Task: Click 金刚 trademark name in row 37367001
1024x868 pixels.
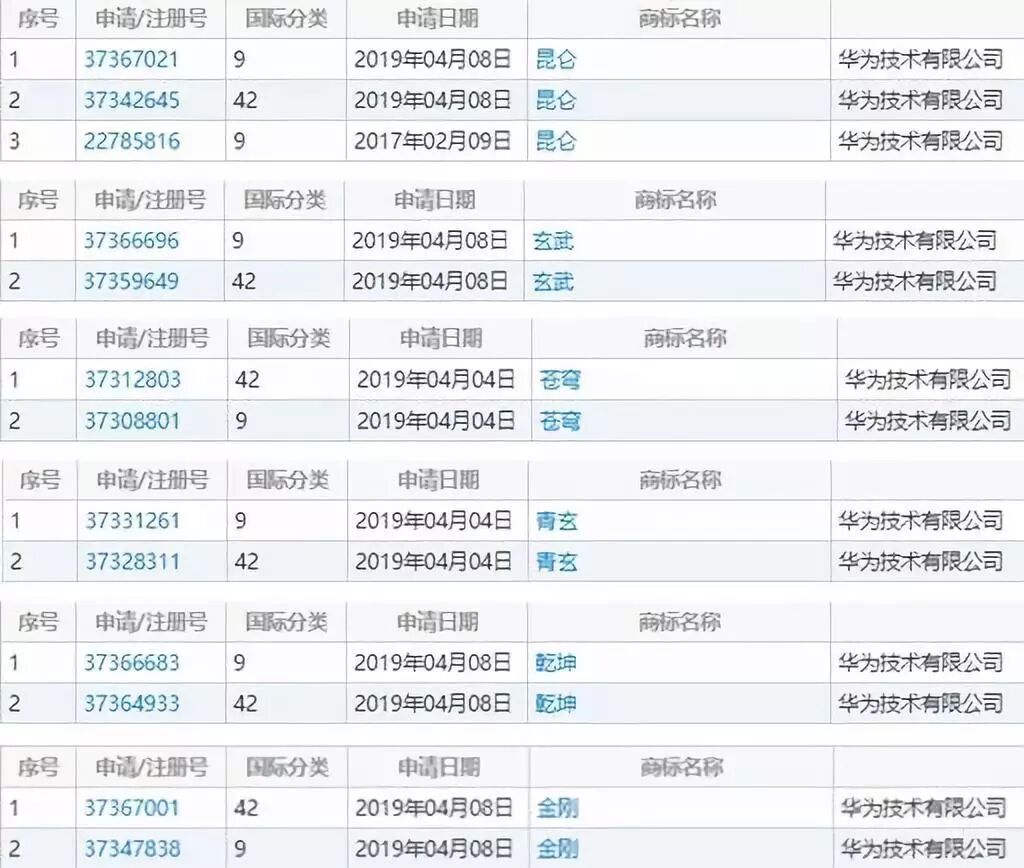Action: point(557,807)
